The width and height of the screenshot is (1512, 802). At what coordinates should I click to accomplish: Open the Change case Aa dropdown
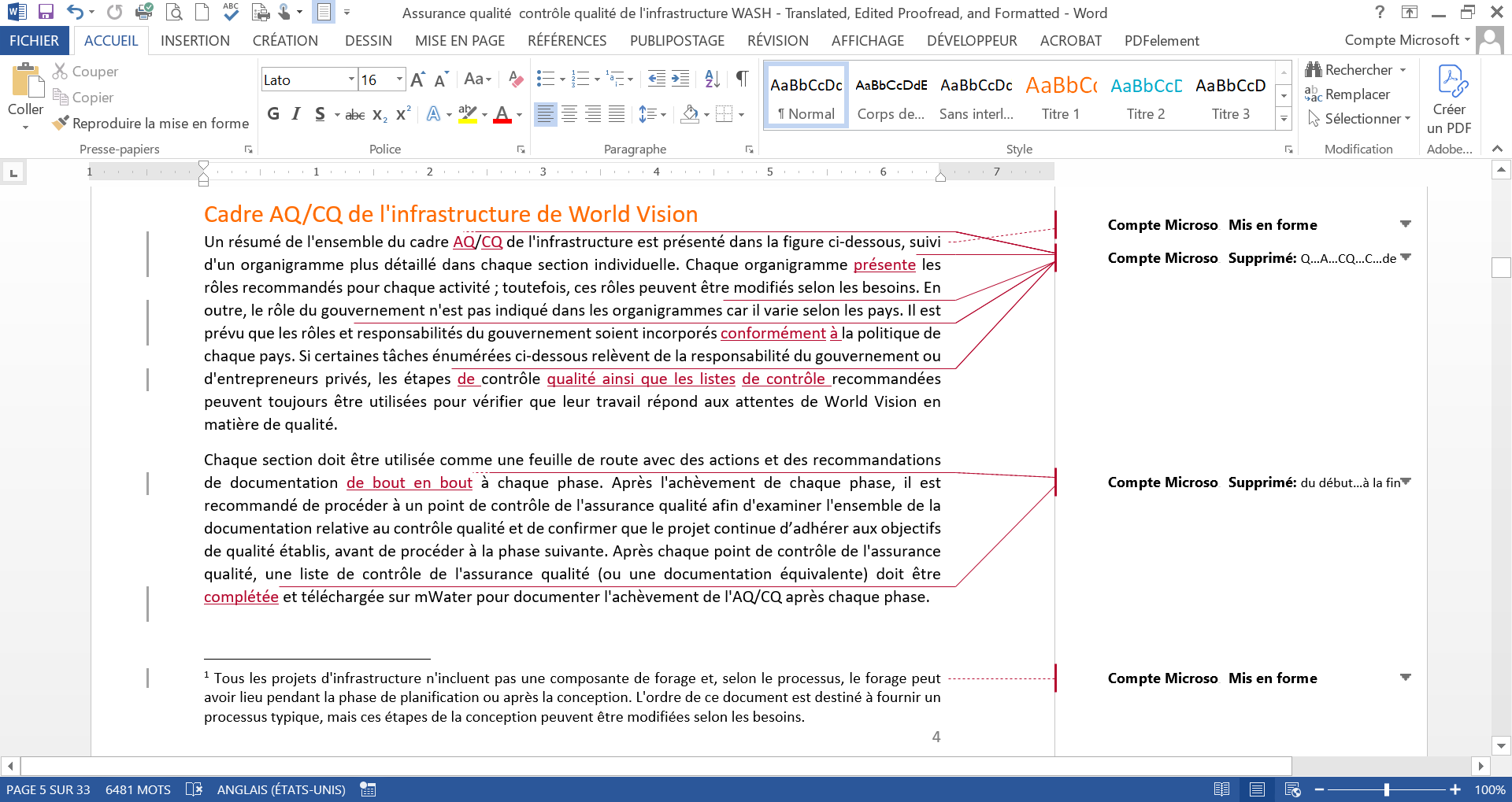click(477, 79)
